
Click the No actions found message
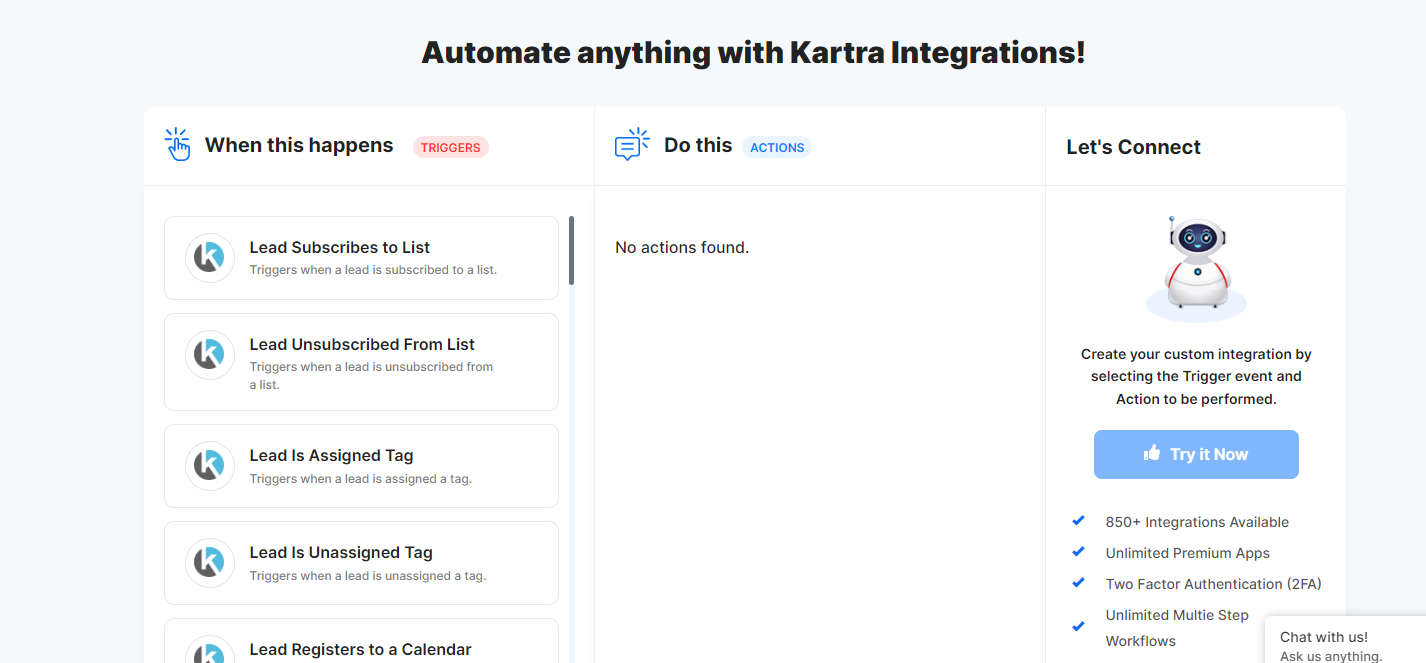pos(682,247)
